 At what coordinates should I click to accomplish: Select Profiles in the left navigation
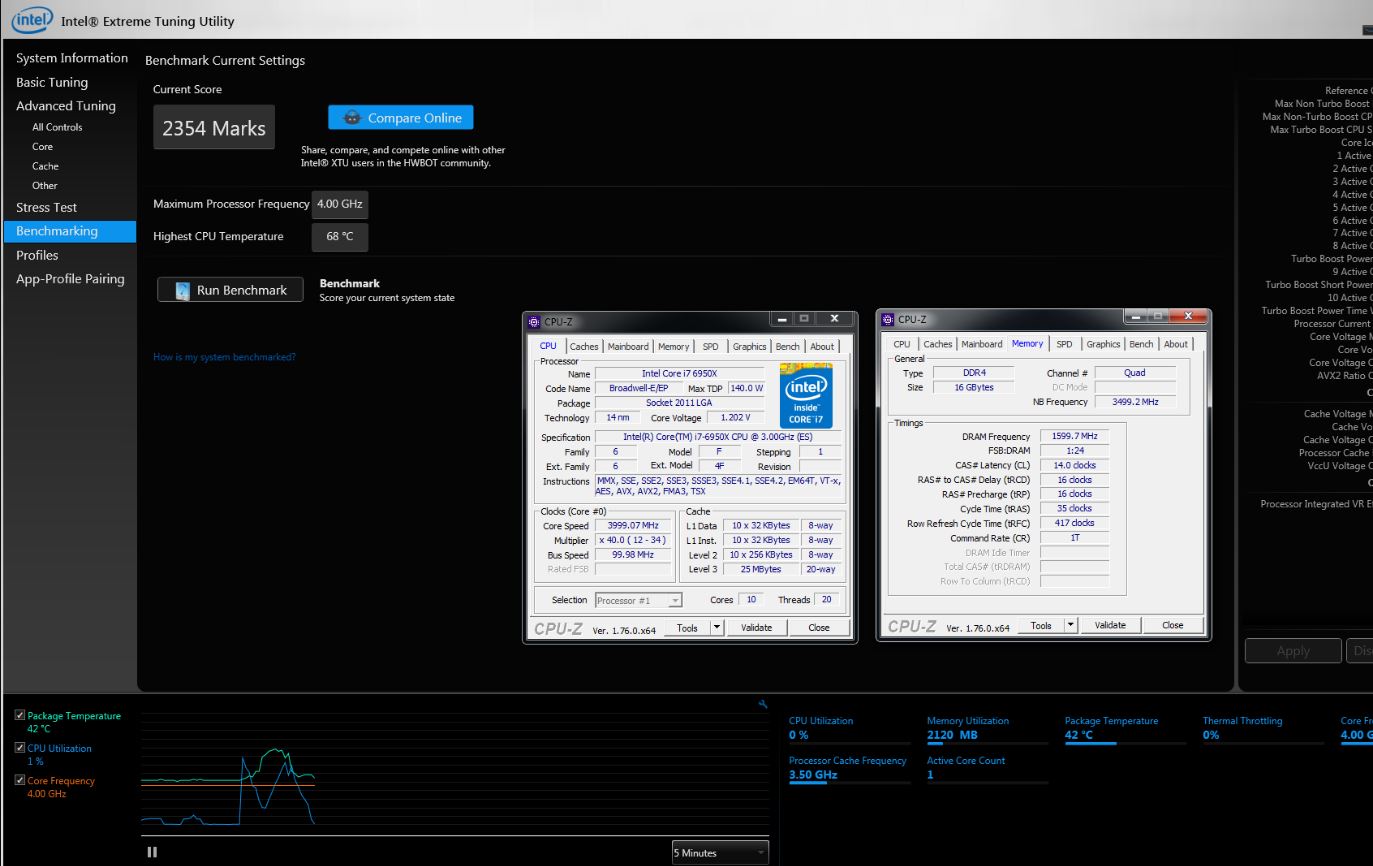(37, 255)
